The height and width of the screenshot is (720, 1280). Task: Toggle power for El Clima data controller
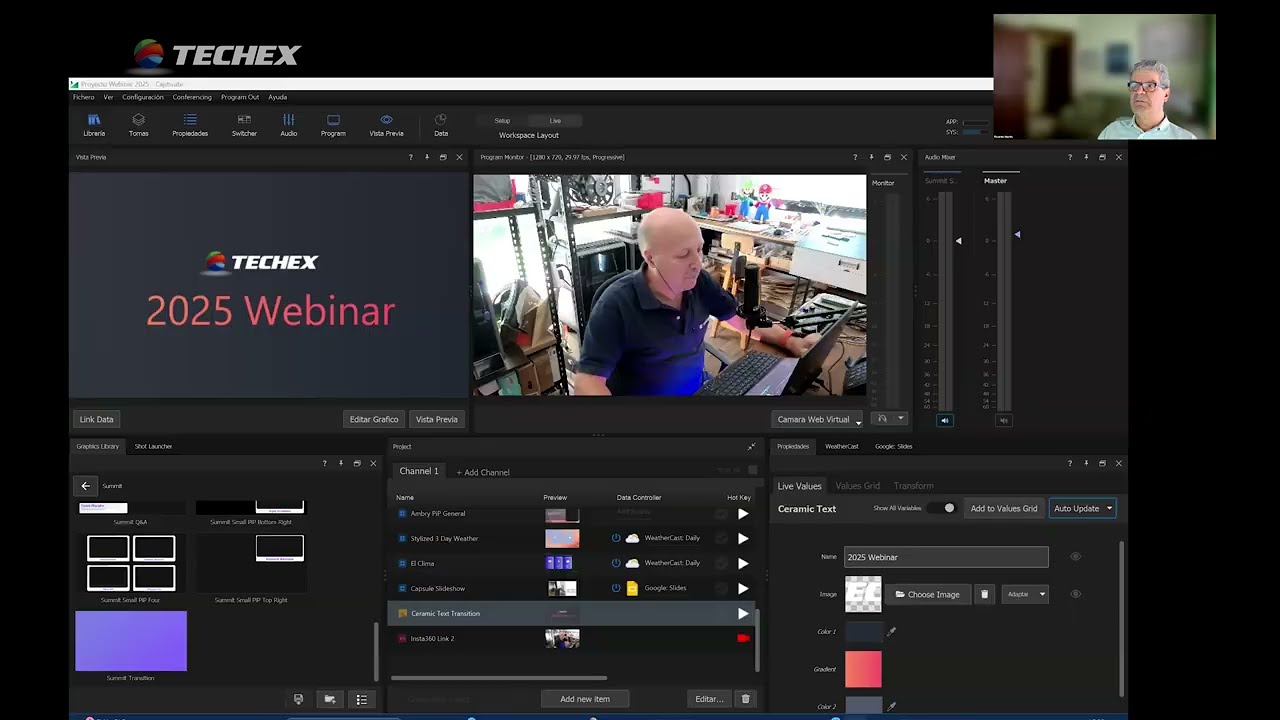pos(616,563)
